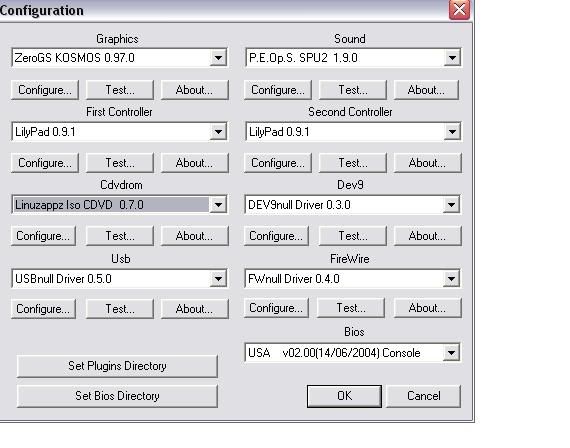Test the Cdvdrom plugin

[x=120, y=236]
